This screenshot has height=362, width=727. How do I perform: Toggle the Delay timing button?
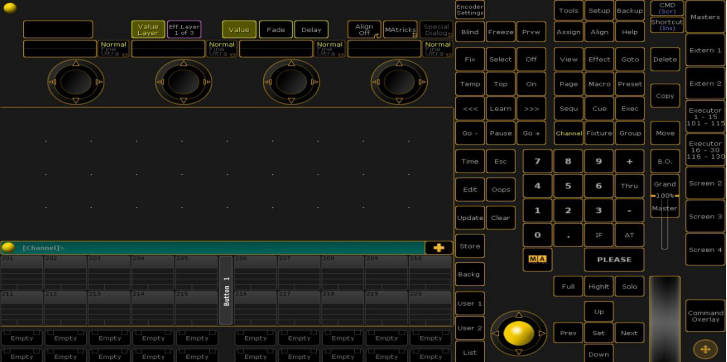311,29
